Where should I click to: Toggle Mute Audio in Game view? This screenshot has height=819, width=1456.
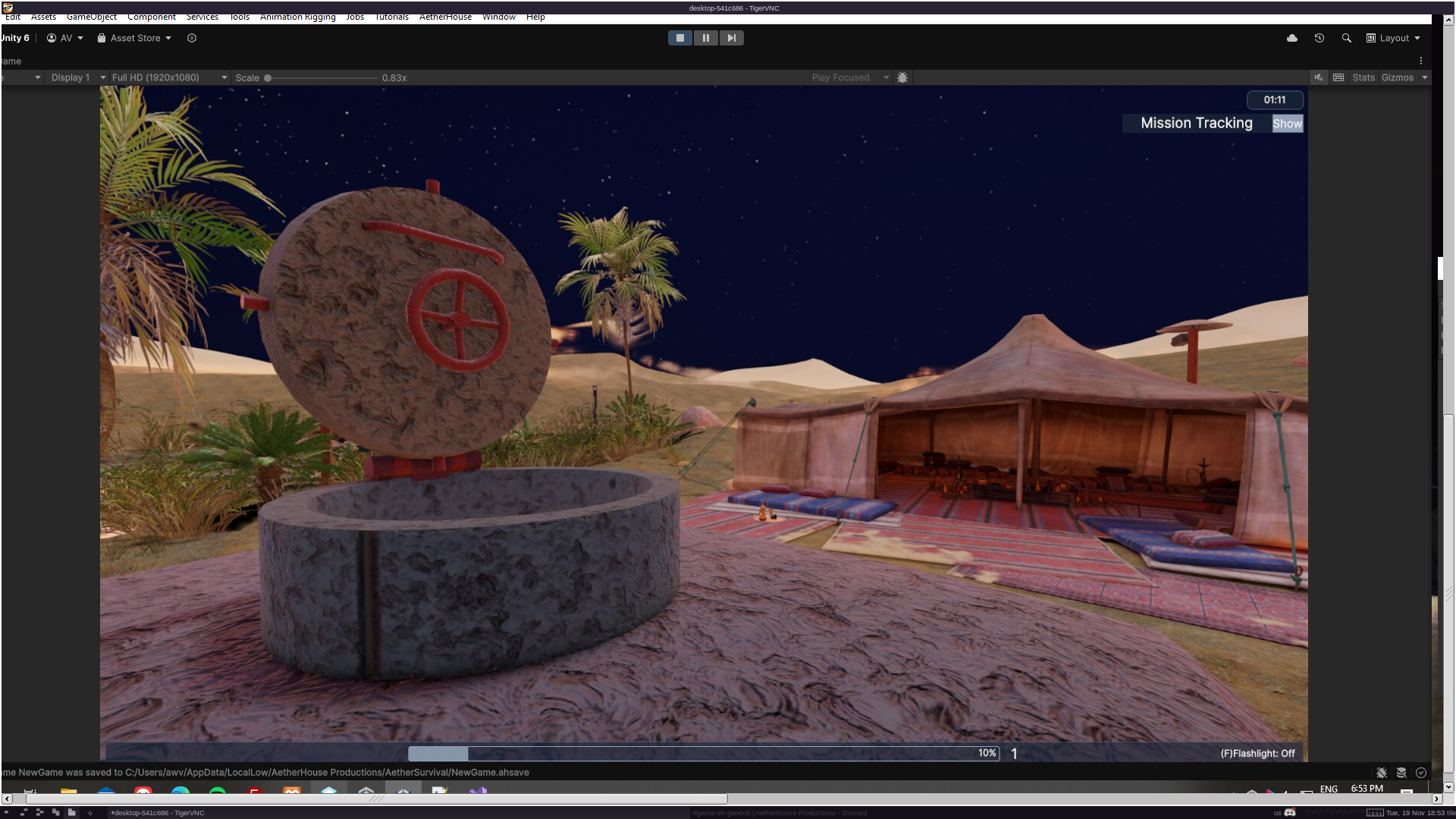point(1319,77)
